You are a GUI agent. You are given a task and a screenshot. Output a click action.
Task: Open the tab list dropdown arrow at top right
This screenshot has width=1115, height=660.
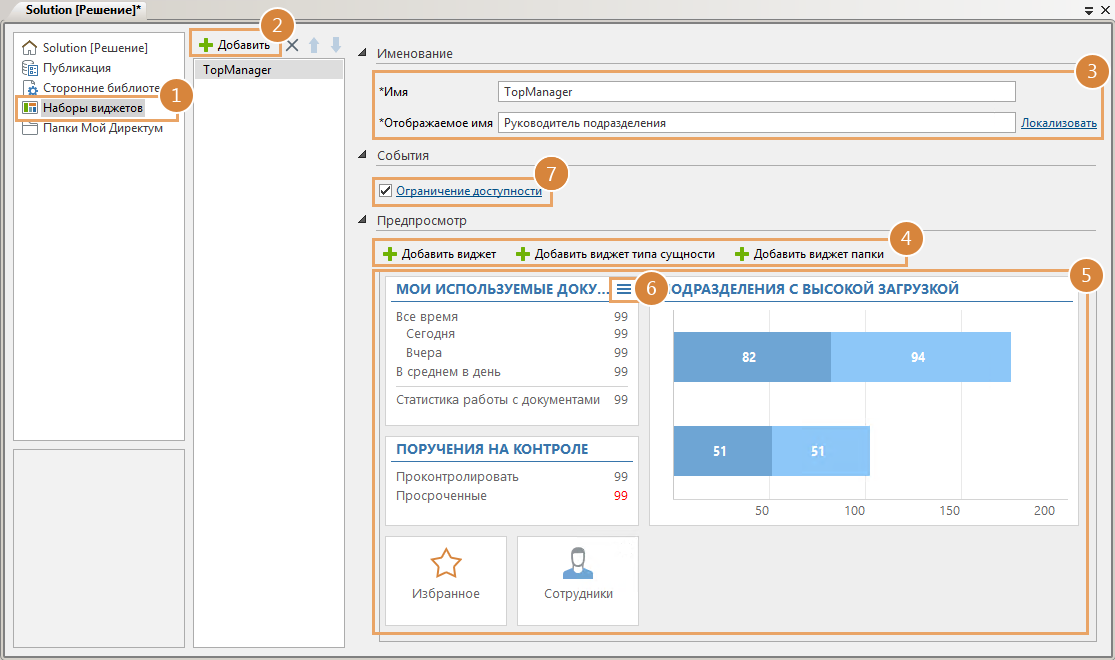[x=1088, y=9]
